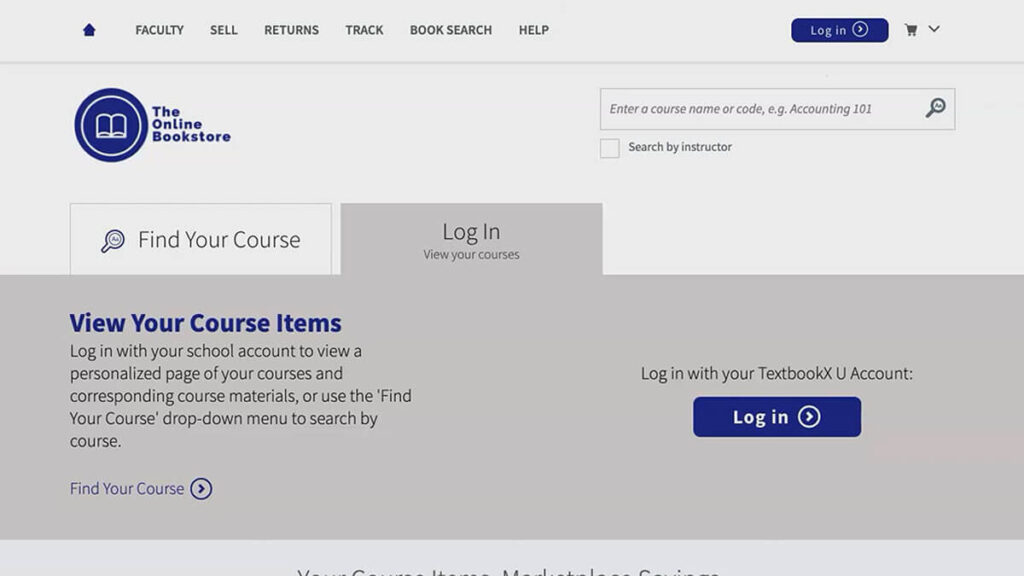This screenshot has width=1024, height=576.
Task: Open BOOK SEARCH in the top menu
Action: pos(450,30)
